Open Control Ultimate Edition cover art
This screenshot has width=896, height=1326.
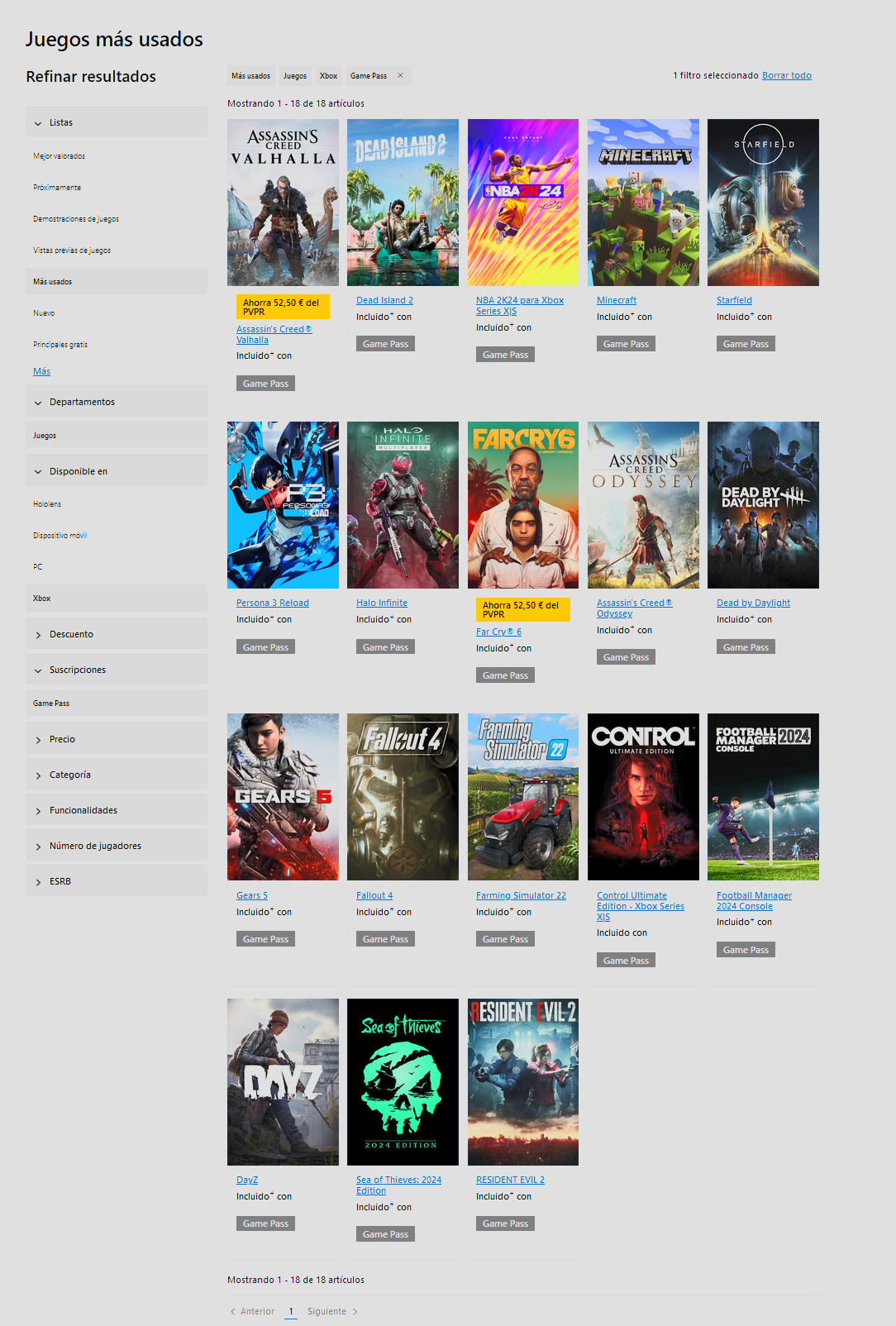[x=643, y=797]
